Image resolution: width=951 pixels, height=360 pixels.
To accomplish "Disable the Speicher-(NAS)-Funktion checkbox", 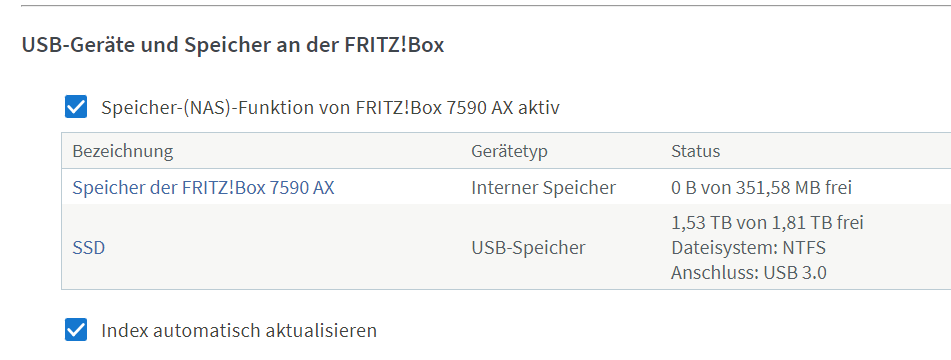I will click(76, 107).
